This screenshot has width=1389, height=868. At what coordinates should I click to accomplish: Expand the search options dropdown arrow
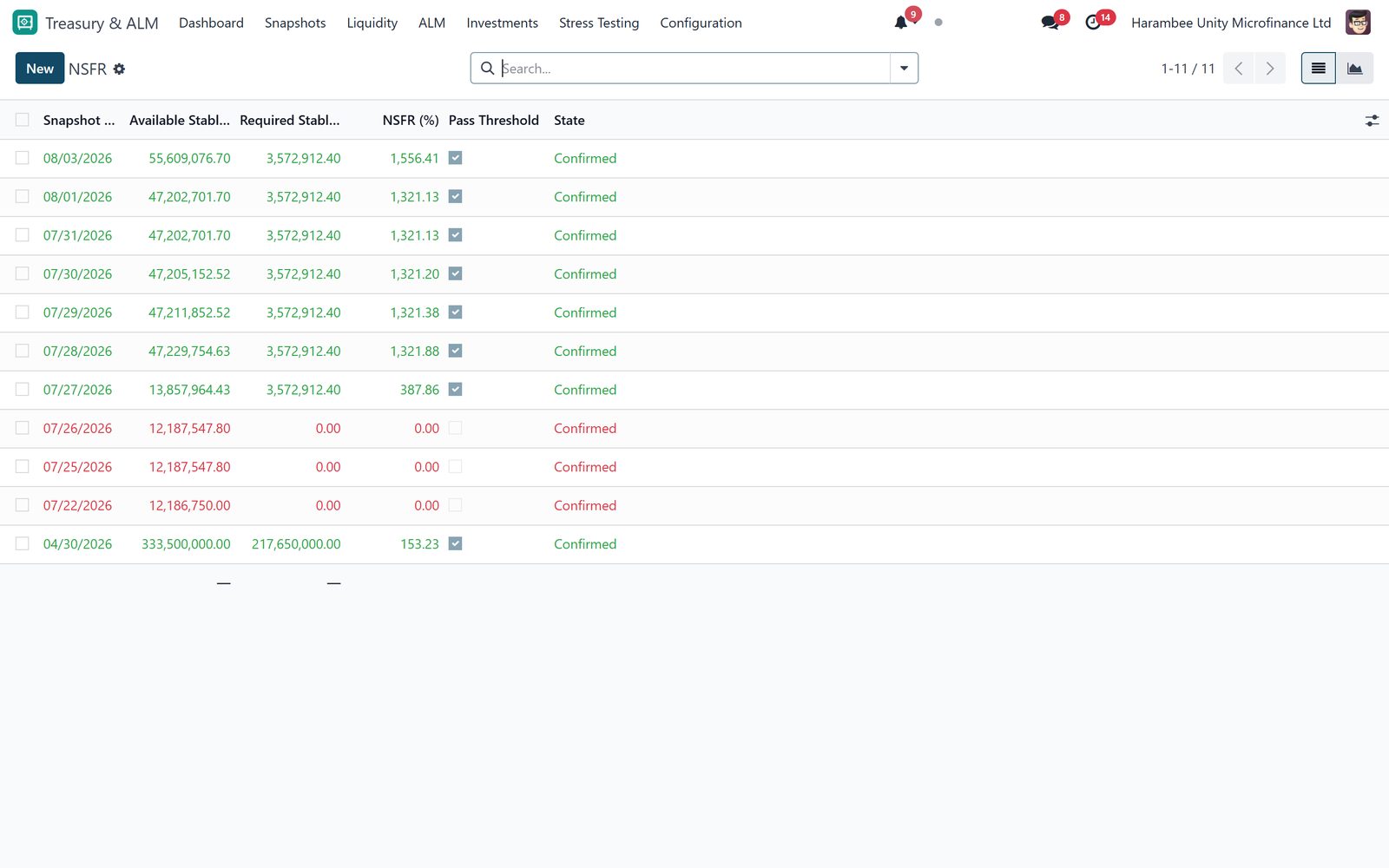coord(904,69)
